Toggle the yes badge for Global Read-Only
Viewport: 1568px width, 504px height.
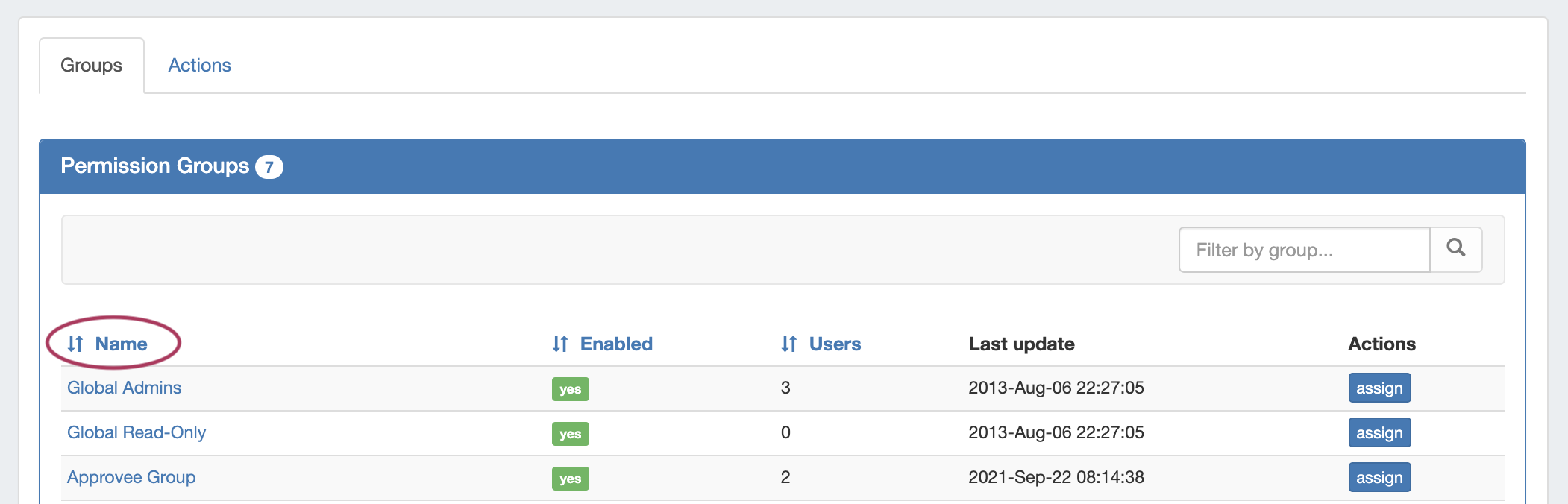(570, 434)
